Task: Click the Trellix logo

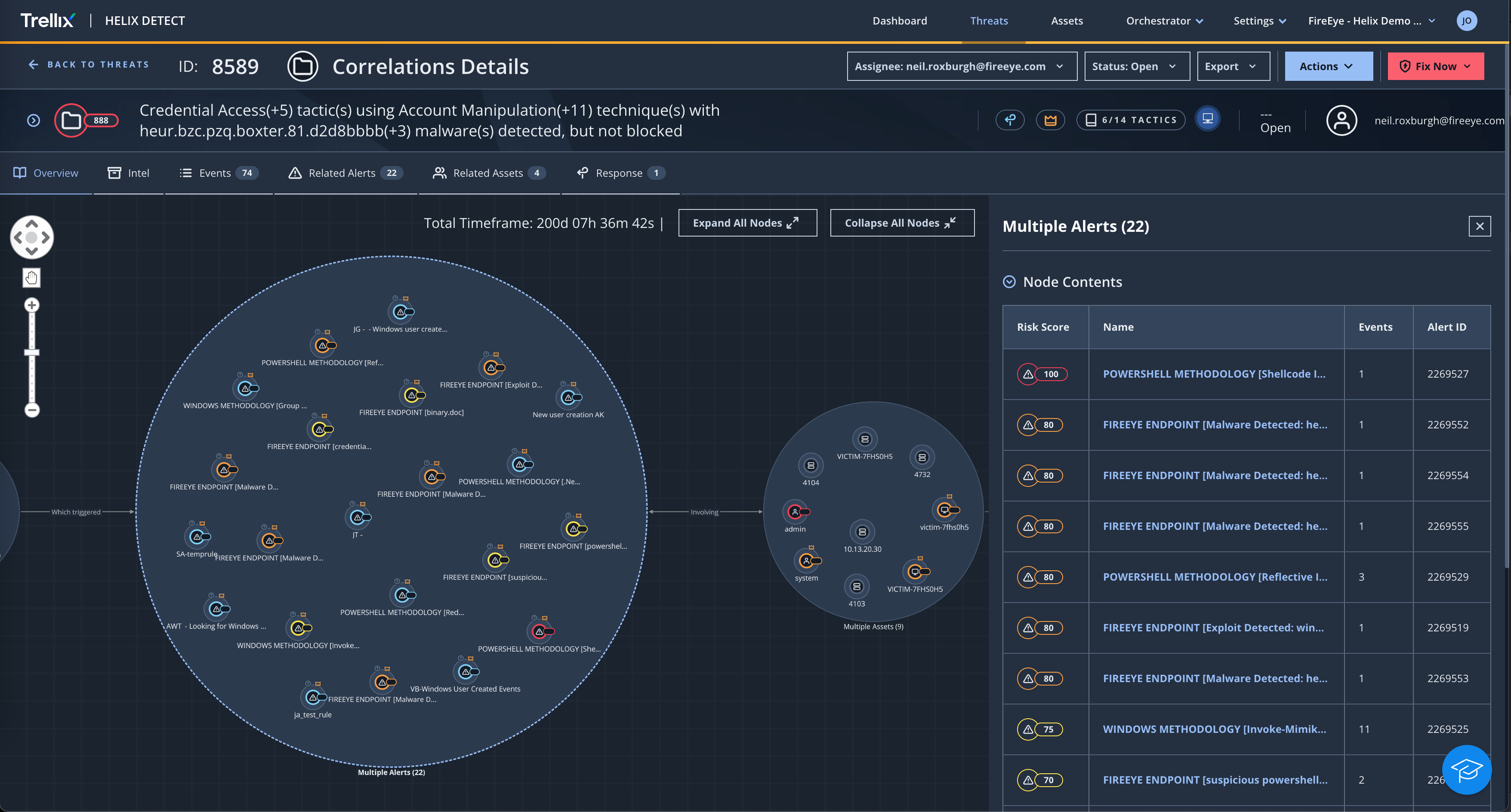Action: [x=47, y=21]
